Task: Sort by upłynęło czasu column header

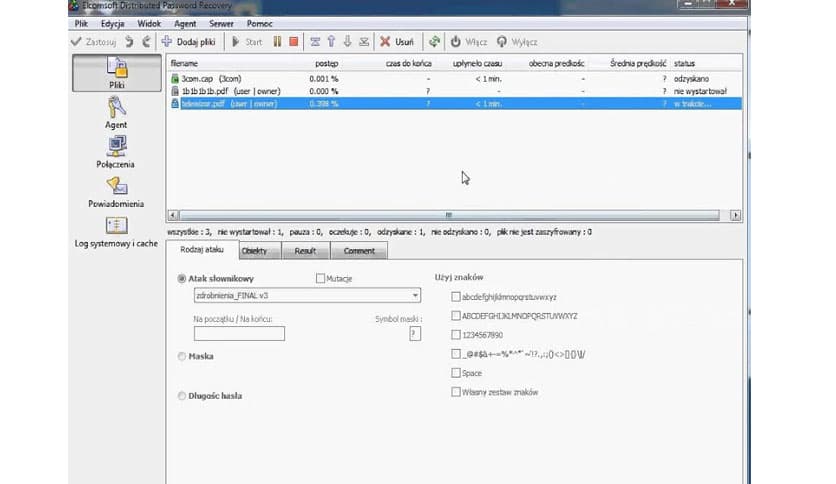Action: [477, 63]
